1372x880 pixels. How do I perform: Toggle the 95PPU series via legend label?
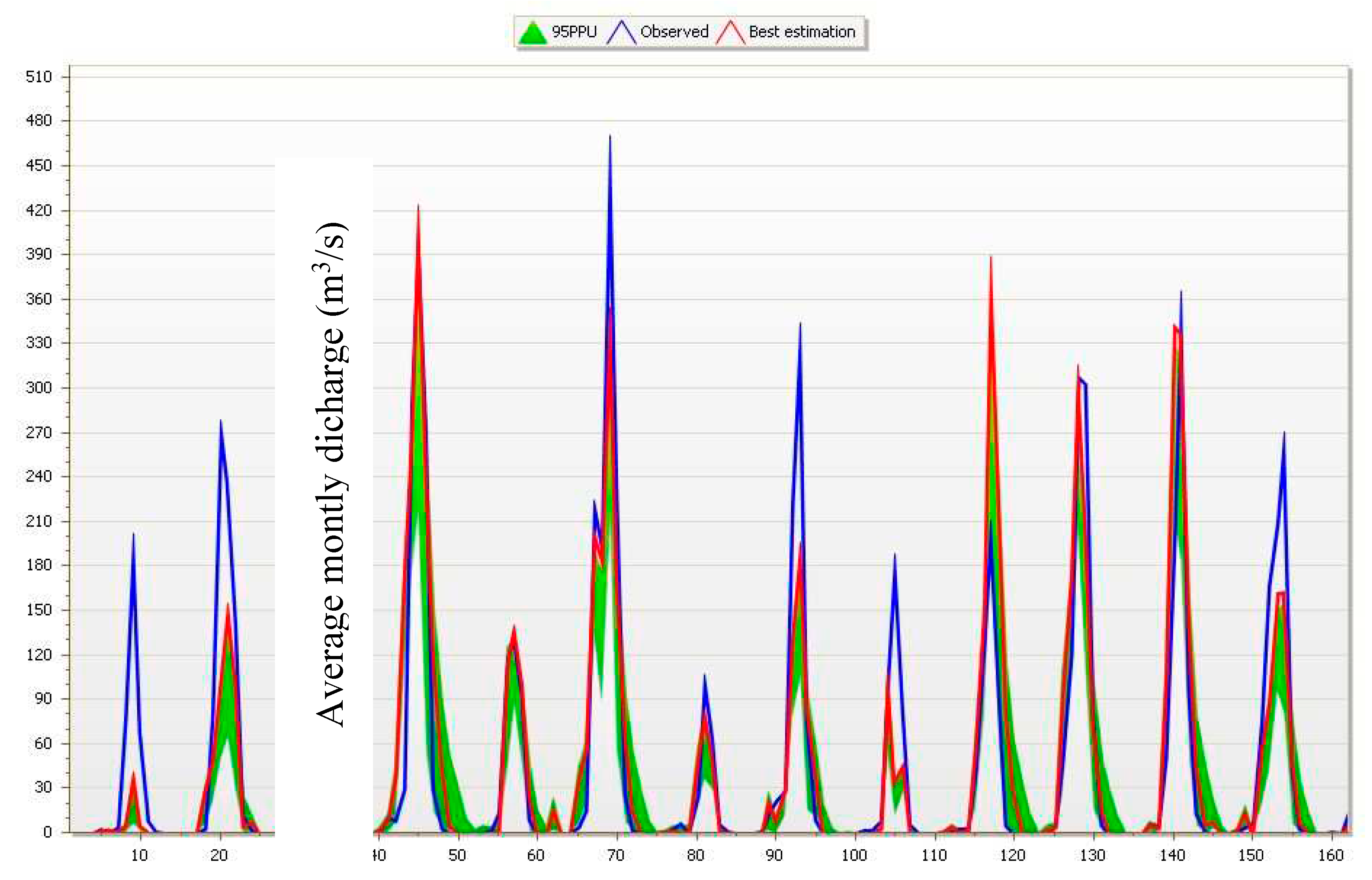[x=574, y=32]
